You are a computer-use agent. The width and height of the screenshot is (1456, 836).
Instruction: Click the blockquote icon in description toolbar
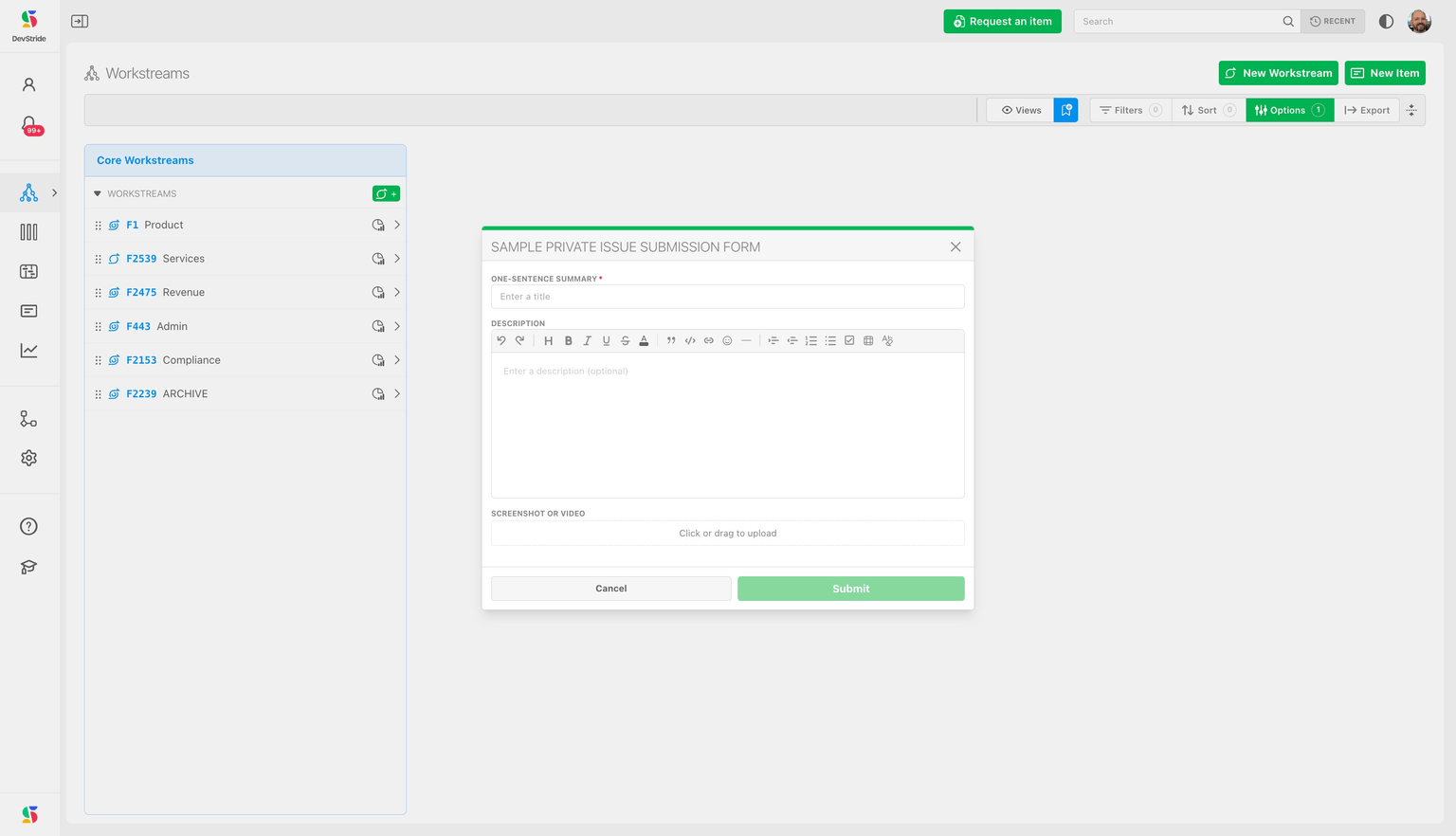point(671,341)
